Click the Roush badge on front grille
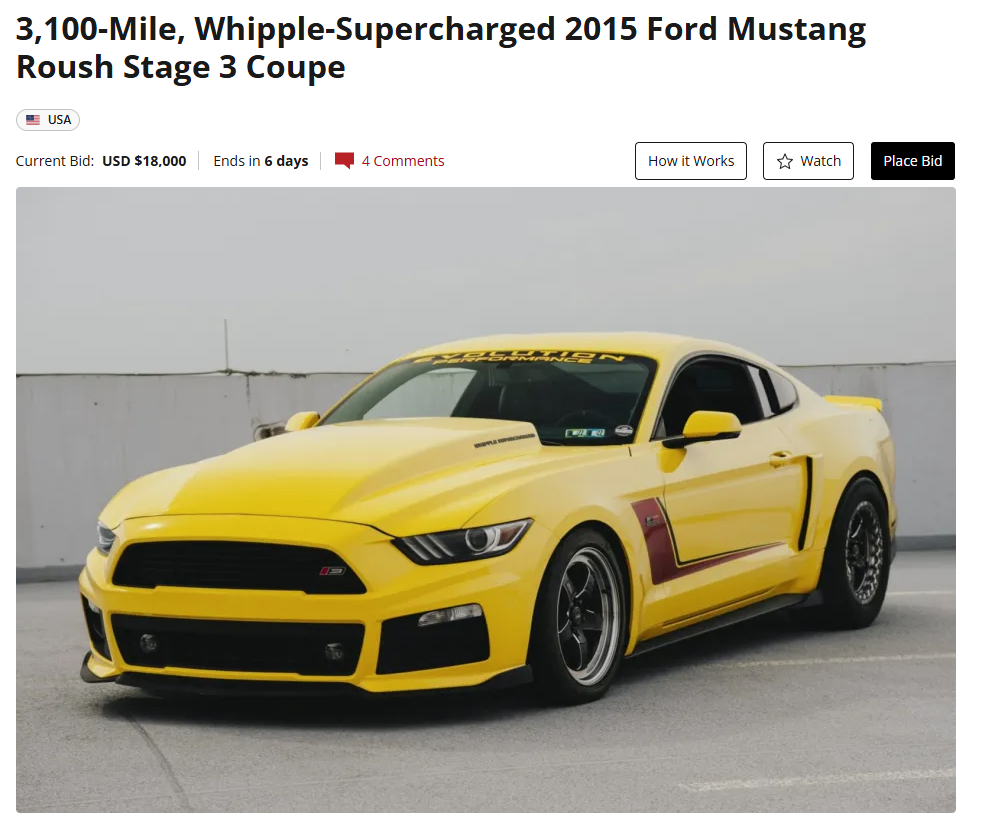990x823 pixels. pyautogui.click(x=332, y=571)
